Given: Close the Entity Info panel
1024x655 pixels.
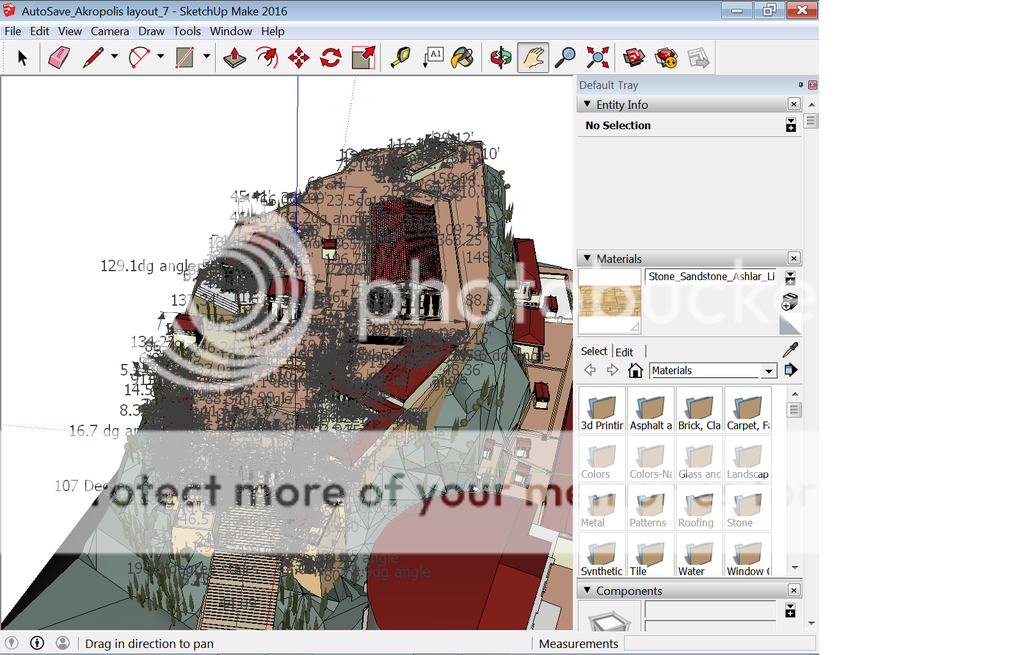Looking at the screenshot, I should [x=793, y=104].
